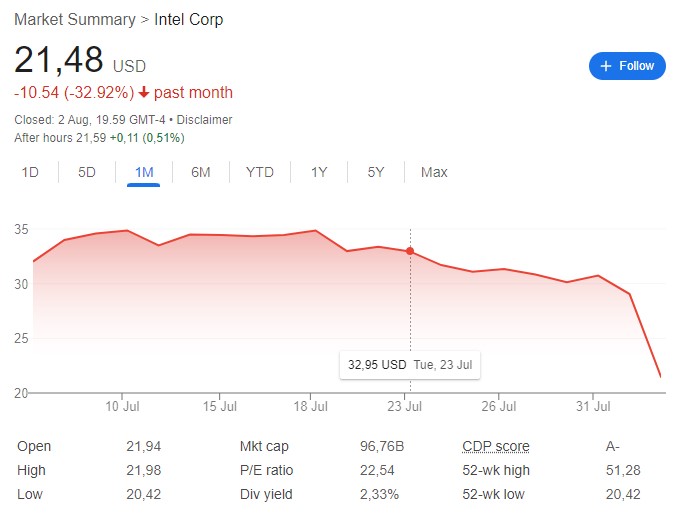Image resolution: width=699 pixels, height=514 pixels.
Task: Select the 1M time range tab
Action: pyautogui.click(x=144, y=172)
